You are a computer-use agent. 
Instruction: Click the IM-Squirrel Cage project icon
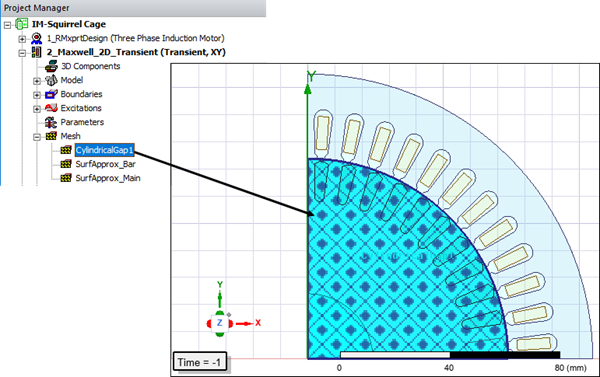pos(21,24)
